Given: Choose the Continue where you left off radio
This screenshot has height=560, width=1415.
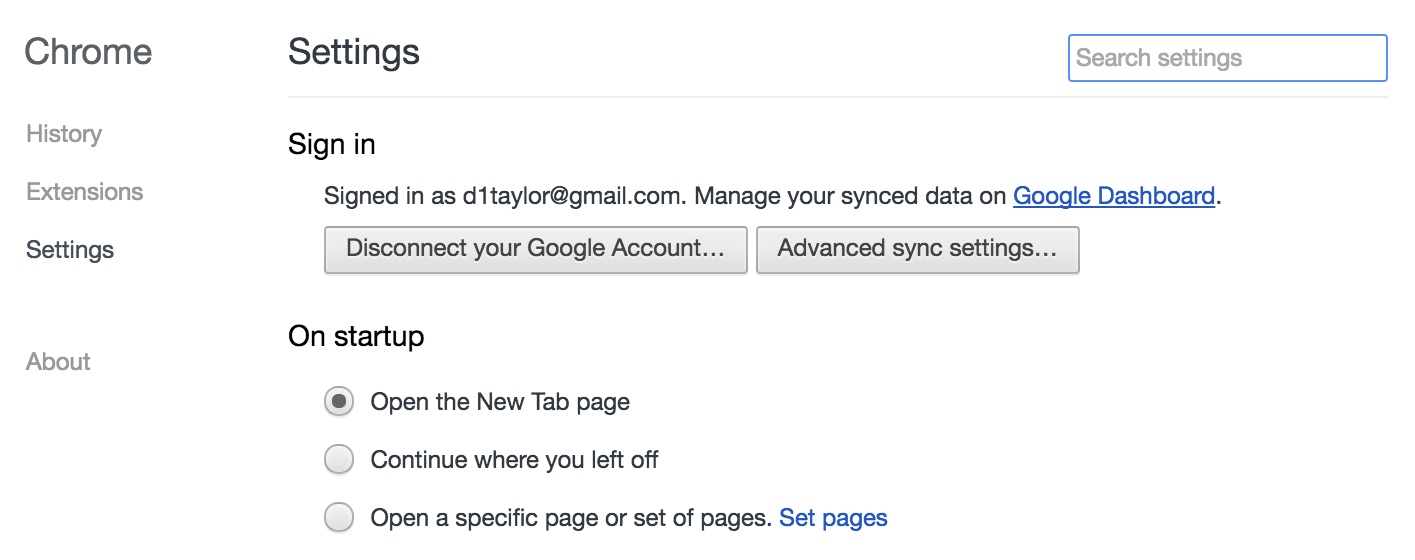Looking at the screenshot, I should click(340, 460).
